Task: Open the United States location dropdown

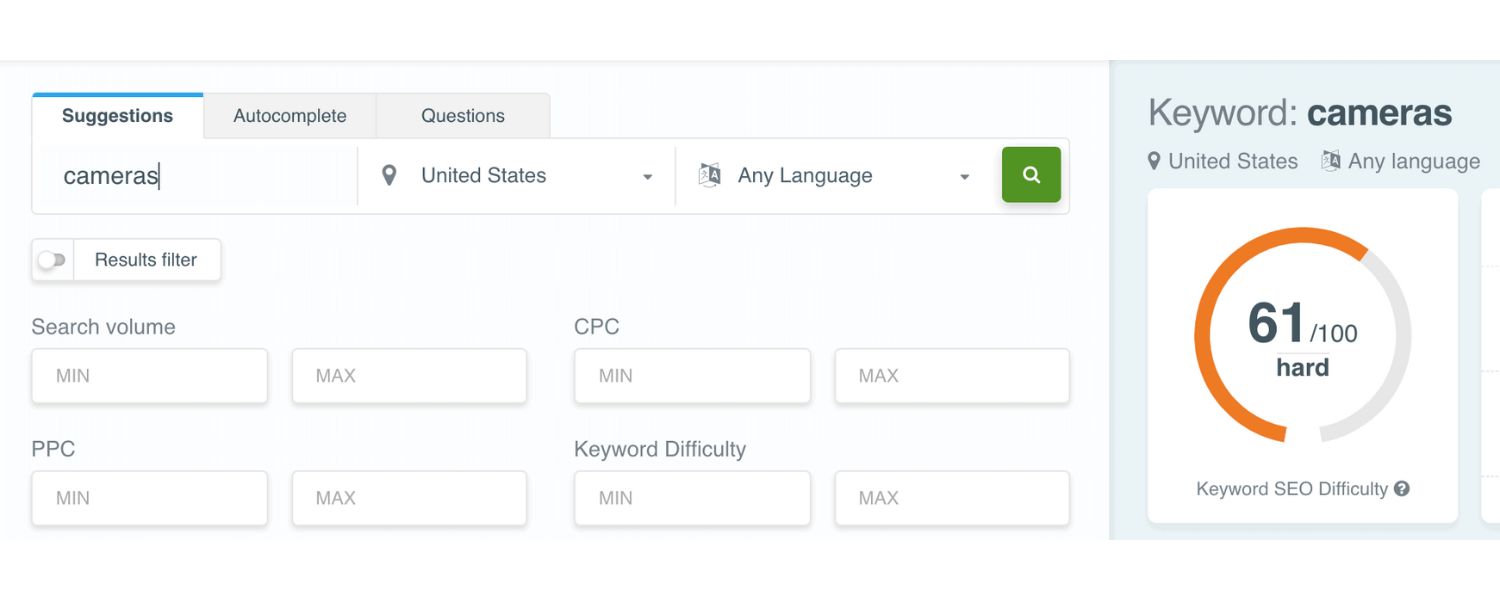Action: click(514, 175)
